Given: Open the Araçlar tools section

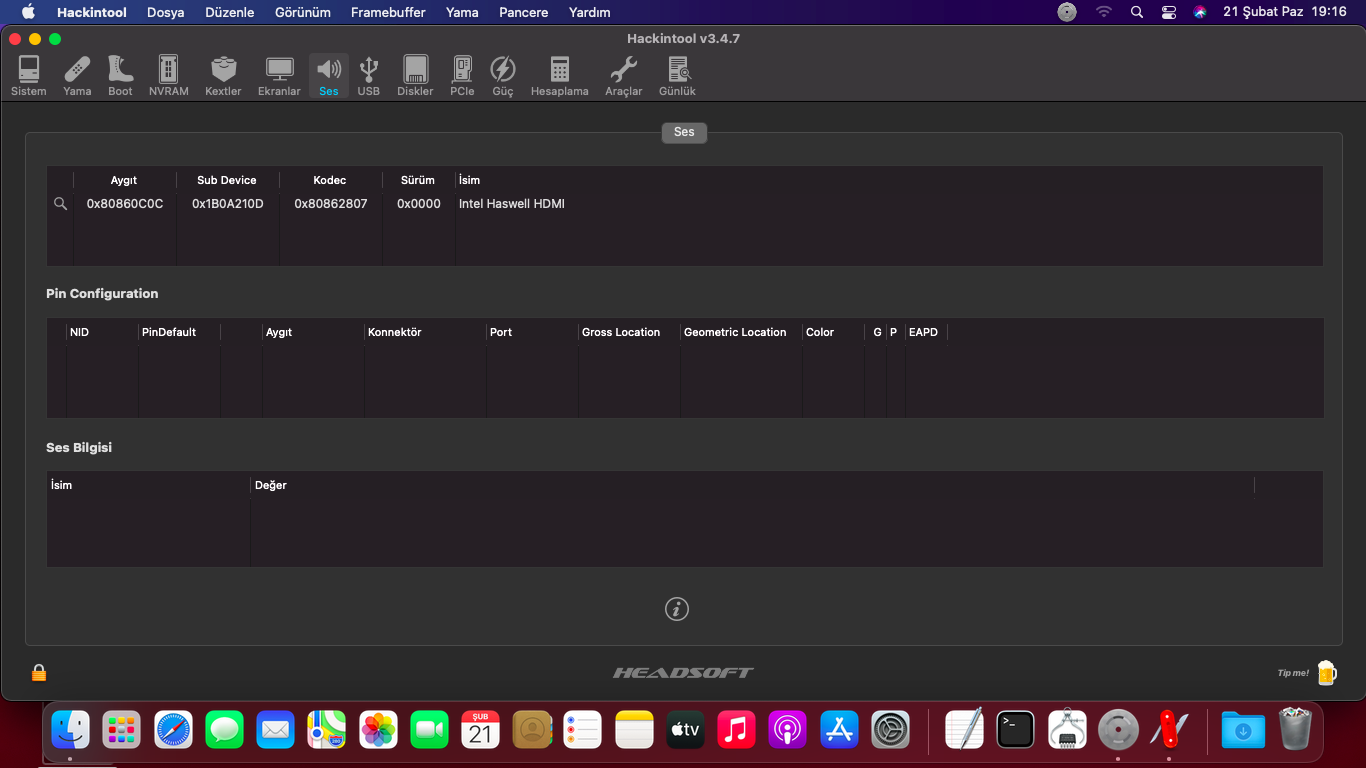Looking at the screenshot, I should 623,76.
